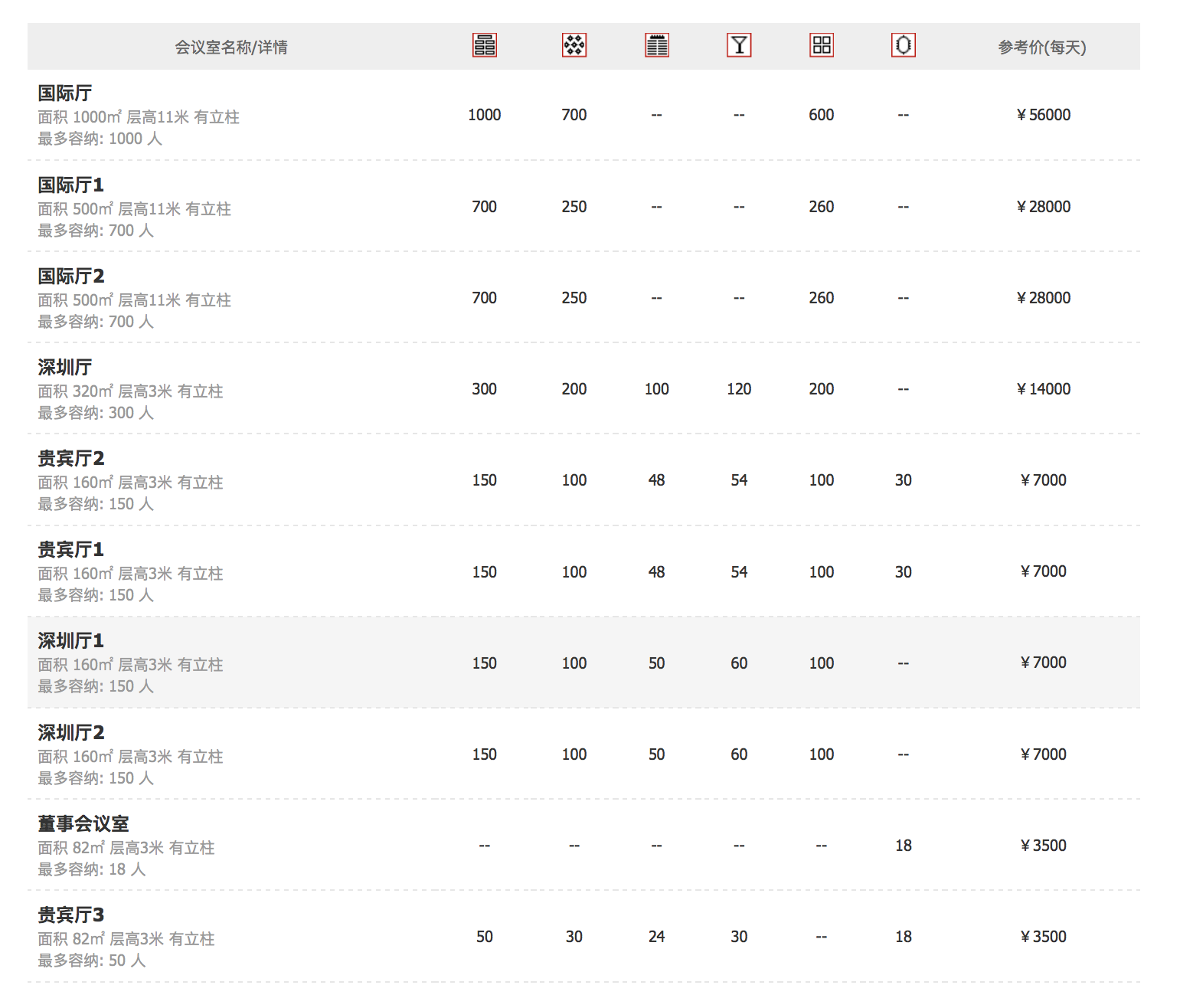Click 最多容纳: 1000 人 text

[100, 139]
